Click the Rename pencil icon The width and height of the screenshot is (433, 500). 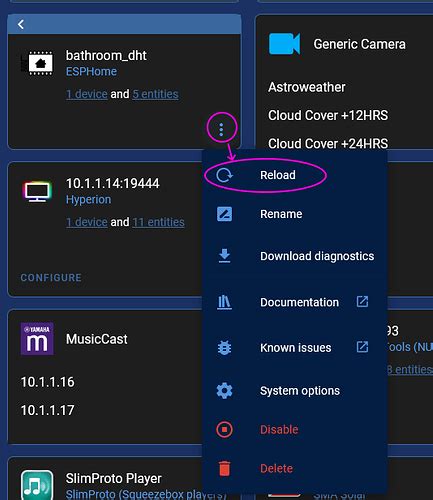pyautogui.click(x=224, y=214)
